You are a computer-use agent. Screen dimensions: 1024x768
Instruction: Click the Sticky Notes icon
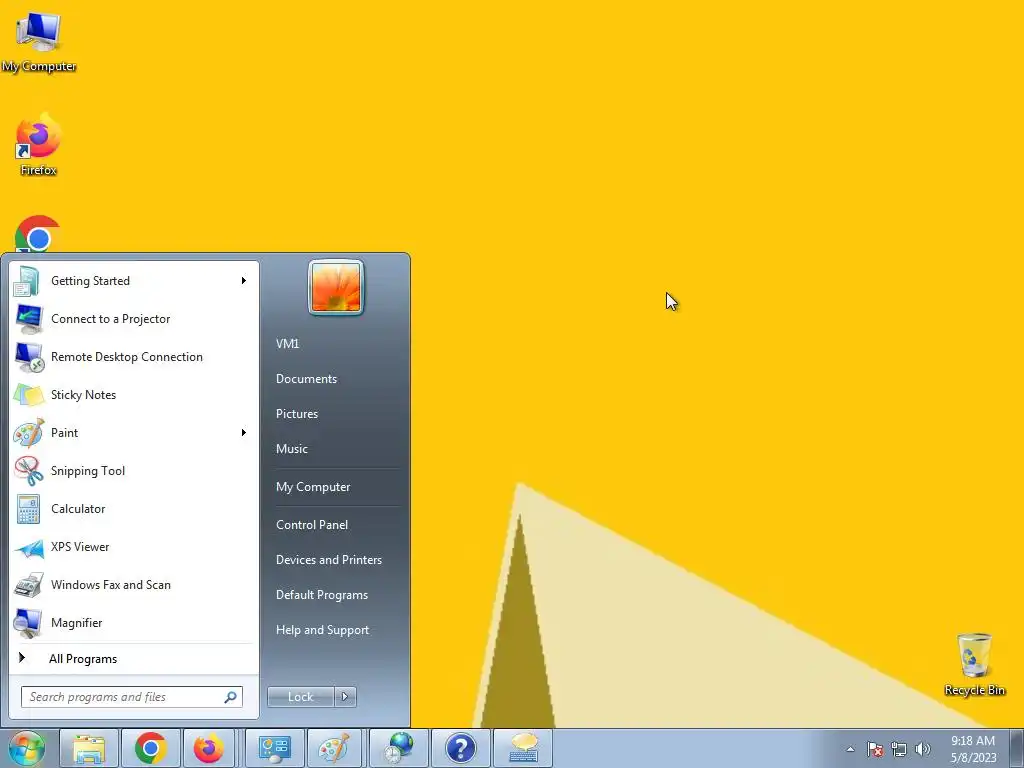[x=29, y=394]
